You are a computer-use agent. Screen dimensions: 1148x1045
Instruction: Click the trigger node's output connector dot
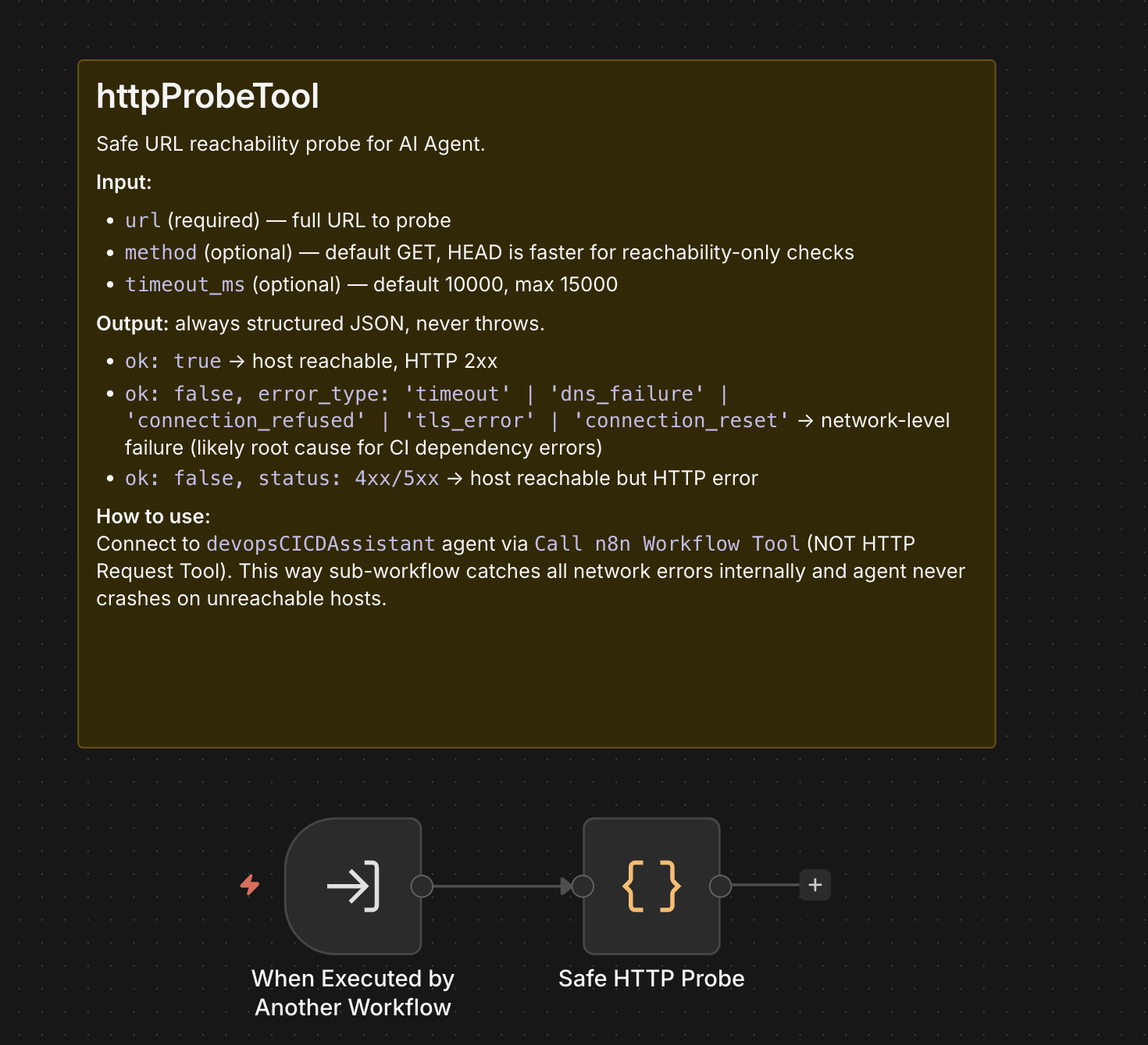click(x=422, y=886)
